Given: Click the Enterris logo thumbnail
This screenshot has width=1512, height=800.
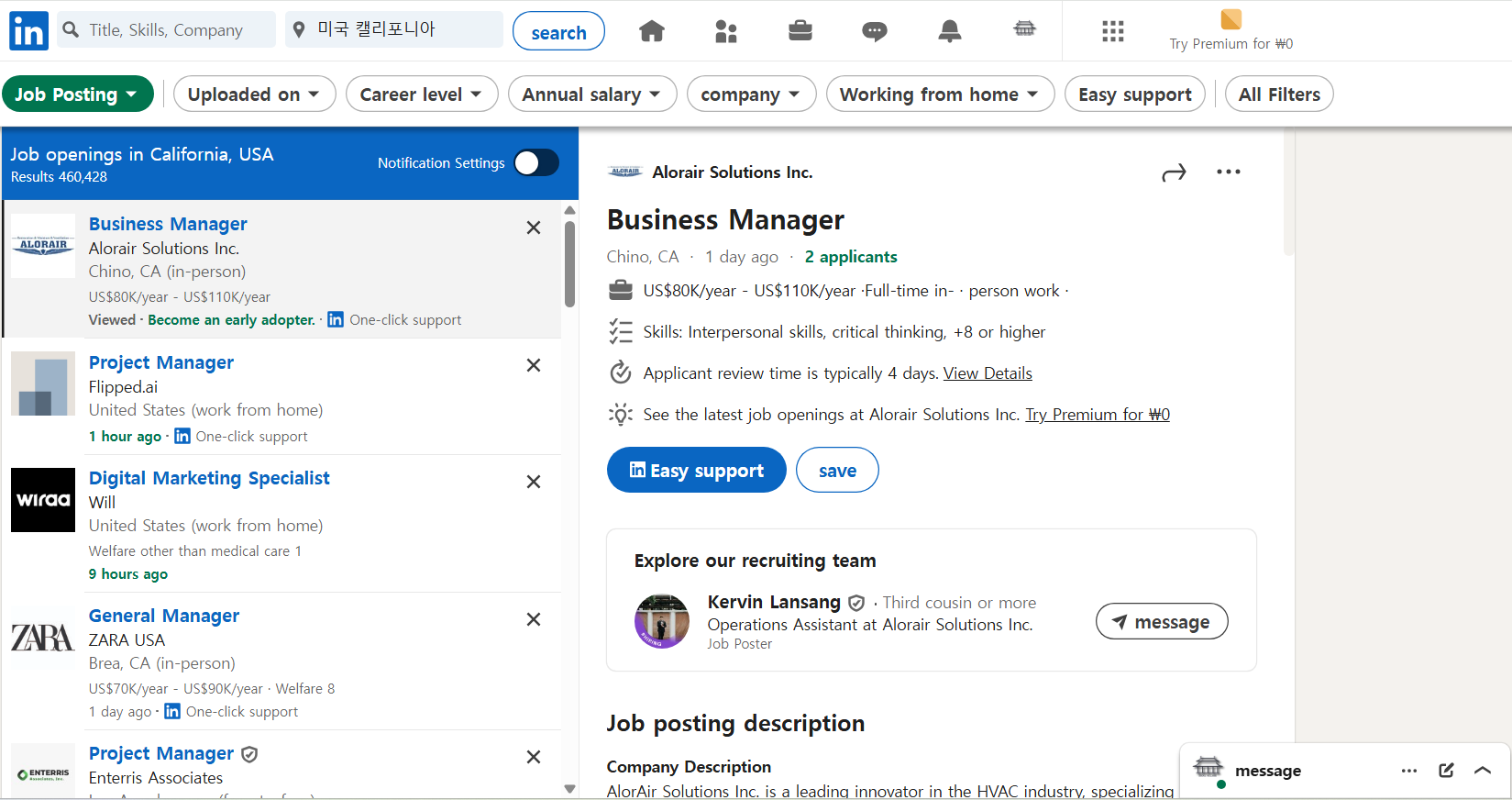Looking at the screenshot, I should pyautogui.click(x=43, y=771).
